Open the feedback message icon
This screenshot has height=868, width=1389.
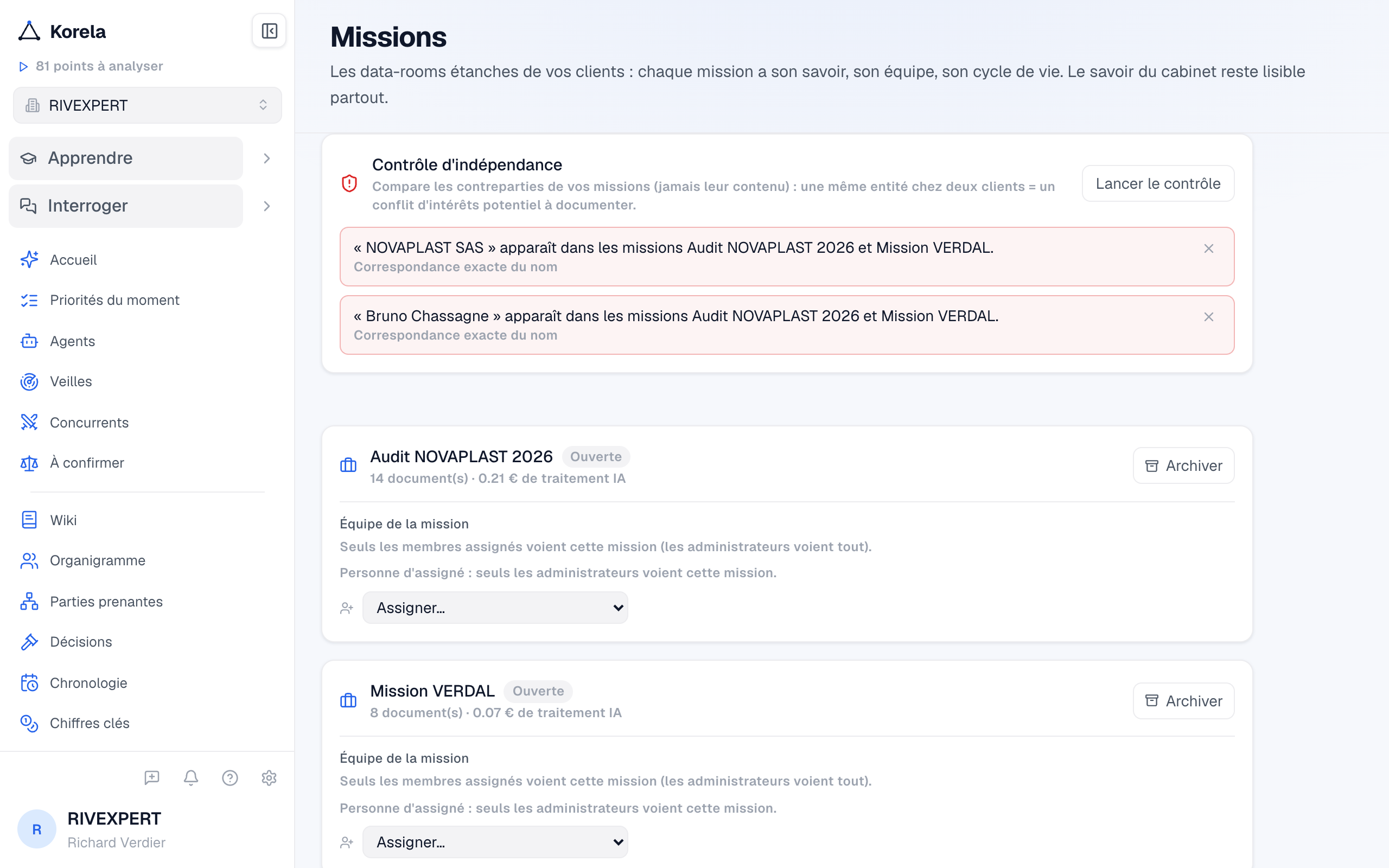(x=151, y=778)
